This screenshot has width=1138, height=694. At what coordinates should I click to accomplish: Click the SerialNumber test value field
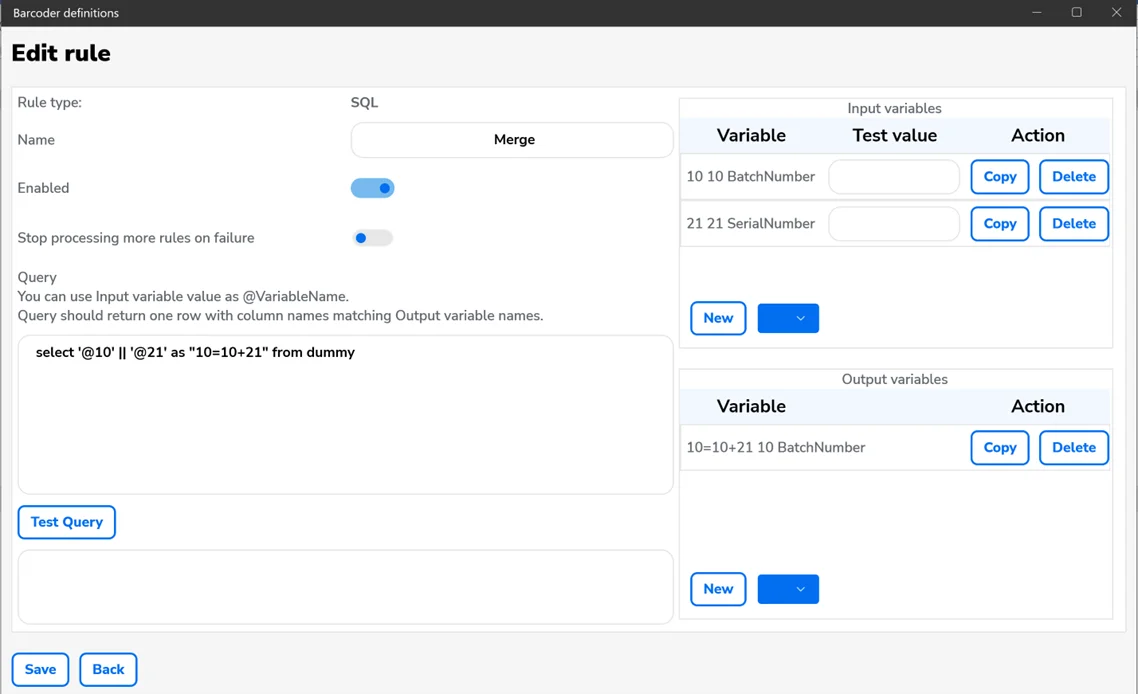pos(894,224)
